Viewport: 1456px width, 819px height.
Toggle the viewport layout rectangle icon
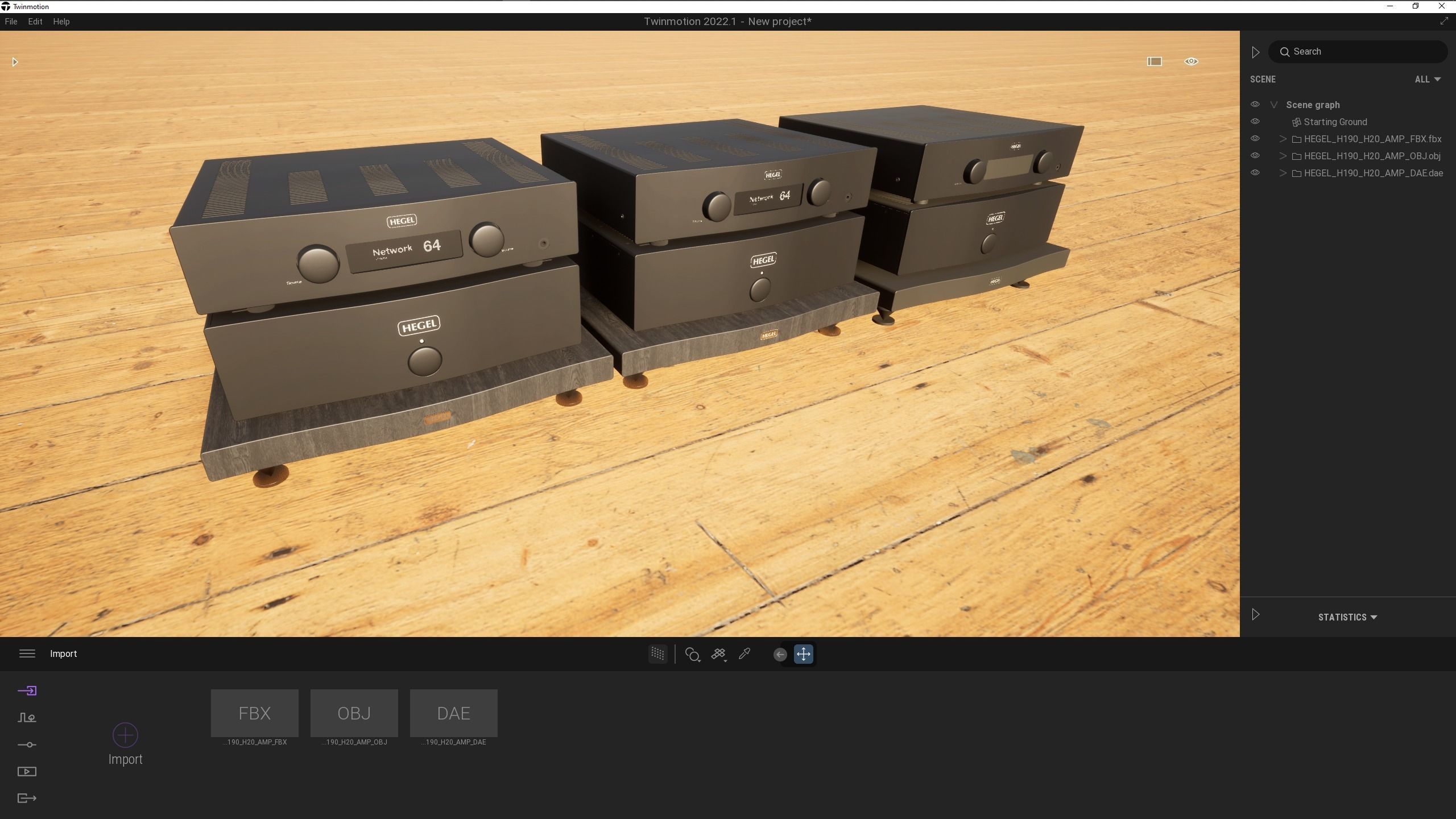pyautogui.click(x=1154, y=61)
